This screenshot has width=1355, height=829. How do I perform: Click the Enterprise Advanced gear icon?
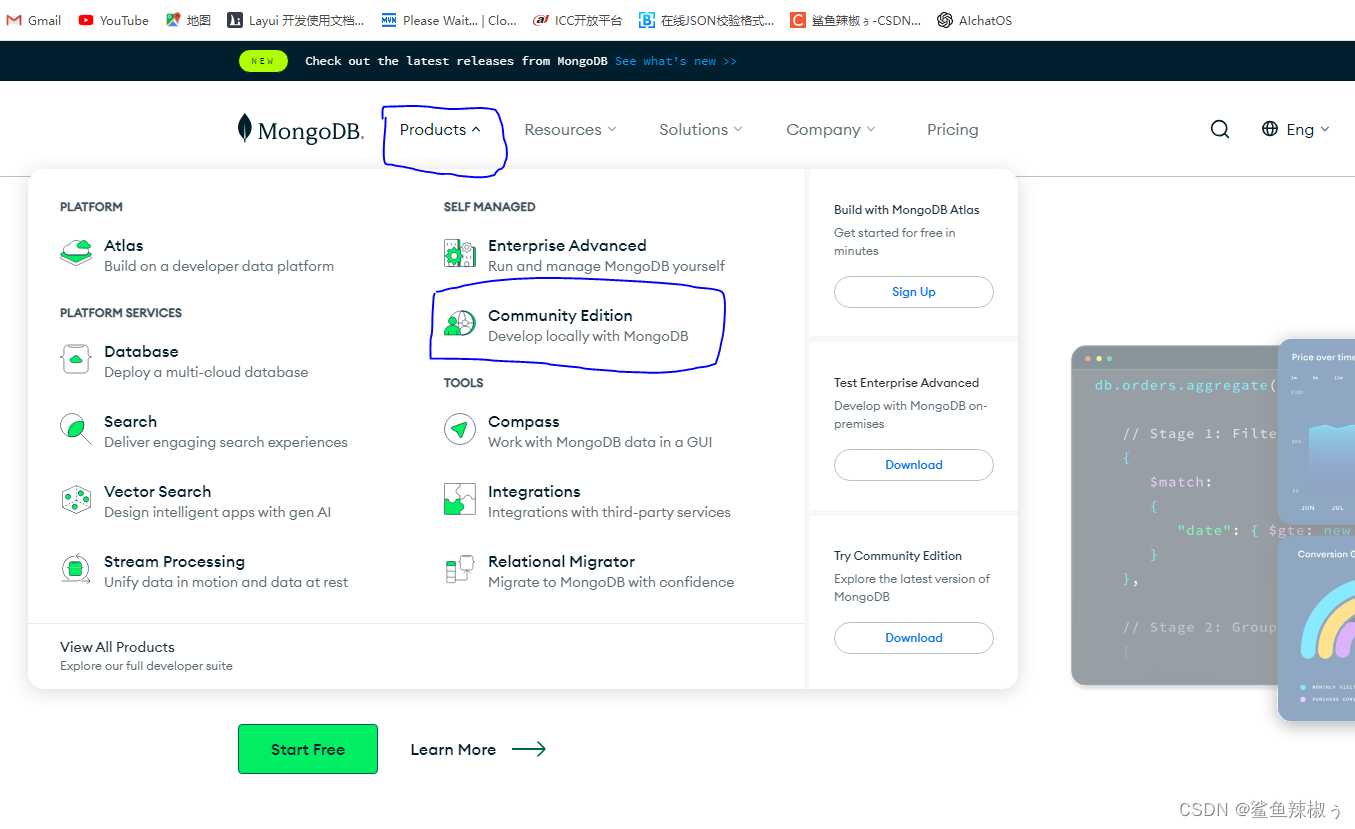click(x=459, y=253)
